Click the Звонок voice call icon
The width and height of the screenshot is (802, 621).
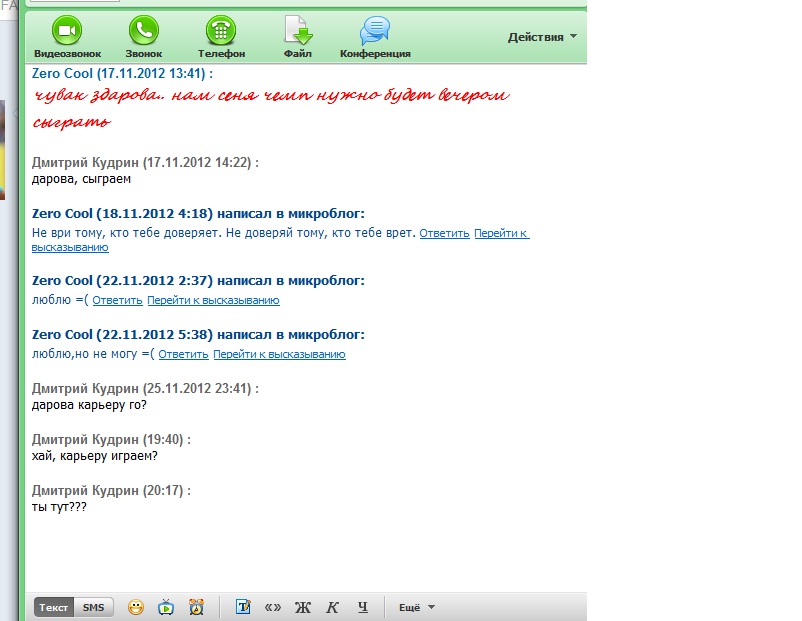click(x=143, y=32)
